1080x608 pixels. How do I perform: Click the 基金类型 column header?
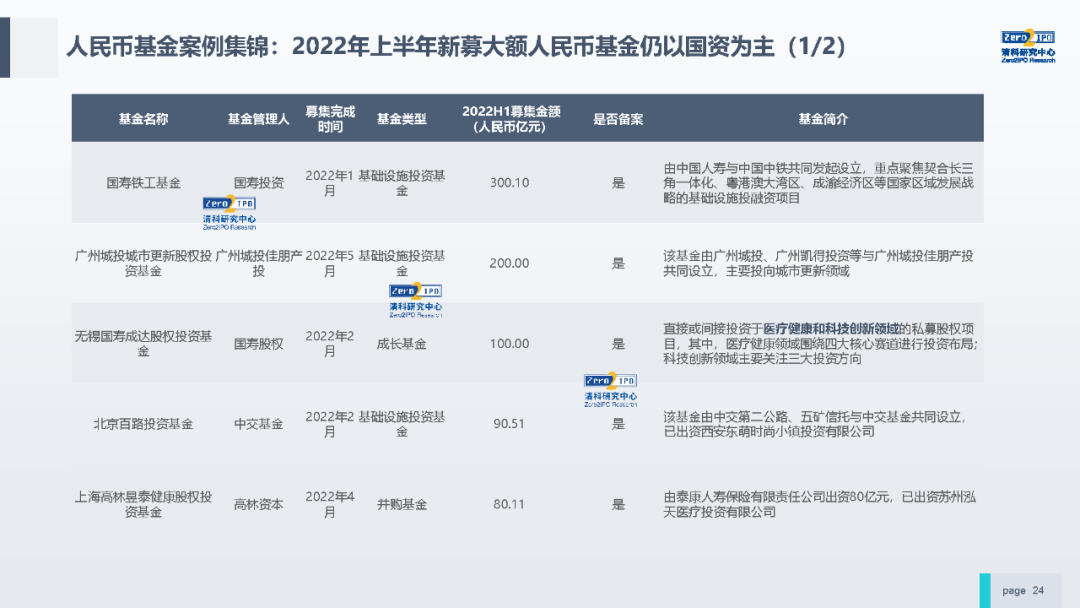coord(401,119)
